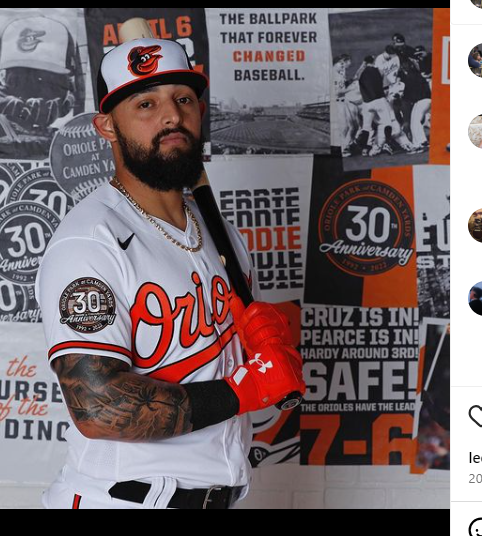Click the "Ballpark That Forever Changed Baseball" poster

tap(268, 81)
